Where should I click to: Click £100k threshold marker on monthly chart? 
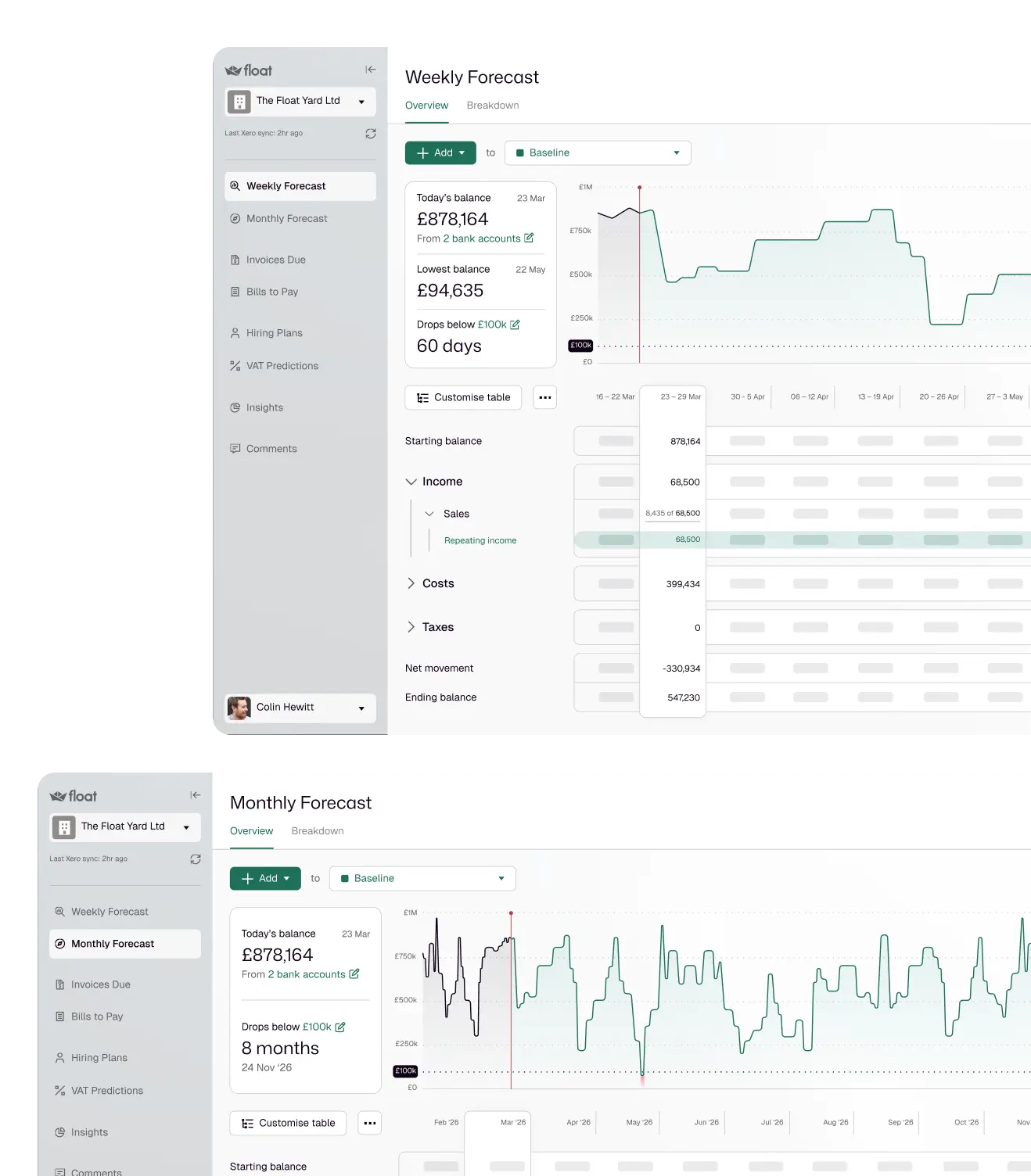tap(405, 1071)
